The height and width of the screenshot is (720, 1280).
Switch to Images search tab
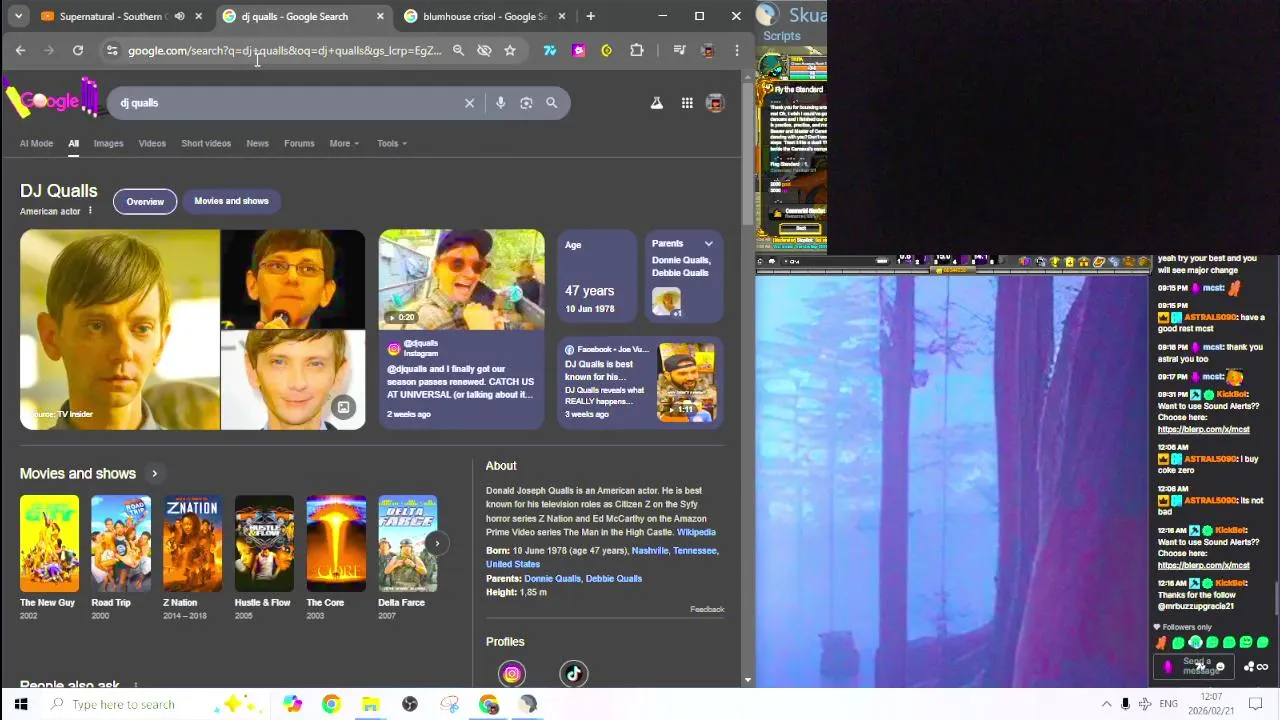[108, 143]
